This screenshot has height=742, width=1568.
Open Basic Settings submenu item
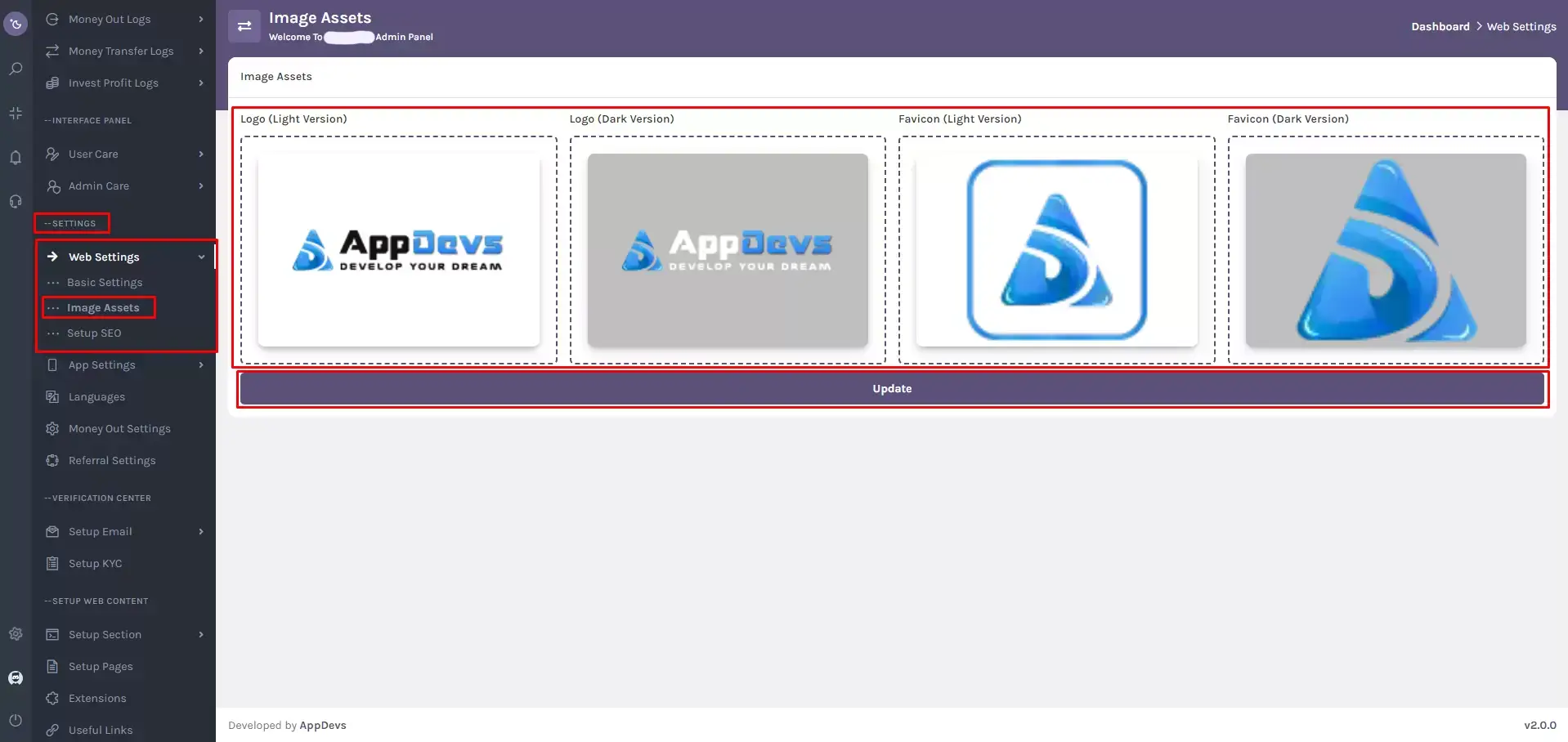click(x=105, y=282)
